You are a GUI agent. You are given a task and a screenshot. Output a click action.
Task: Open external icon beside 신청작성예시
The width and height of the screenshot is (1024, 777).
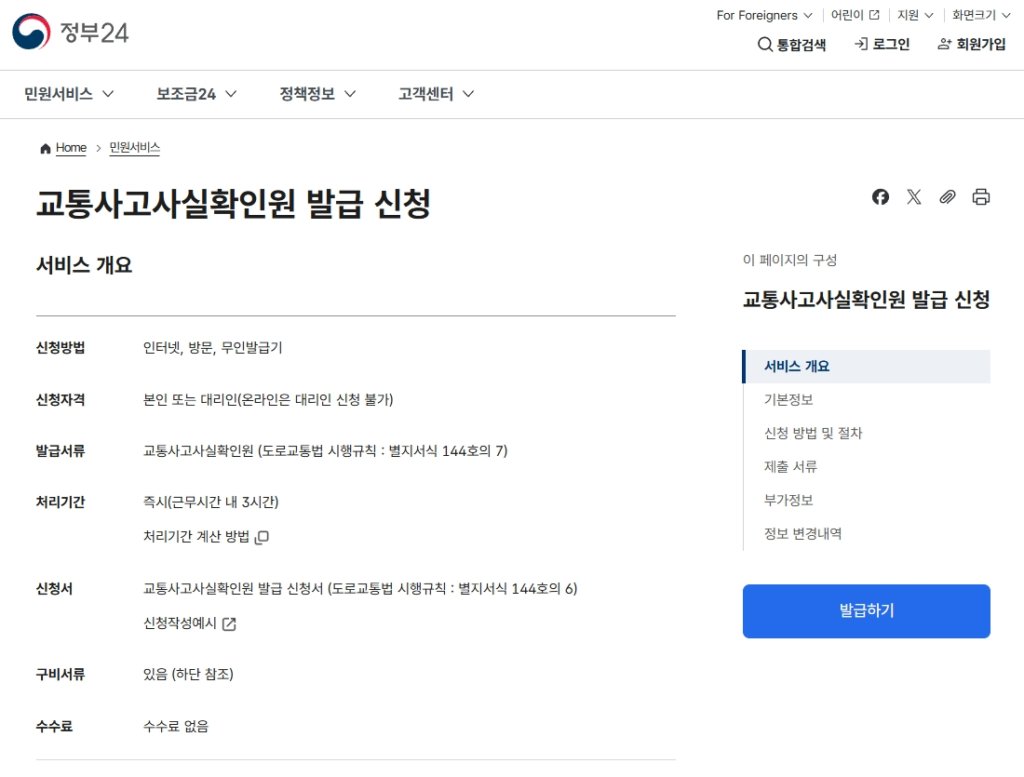229,624
